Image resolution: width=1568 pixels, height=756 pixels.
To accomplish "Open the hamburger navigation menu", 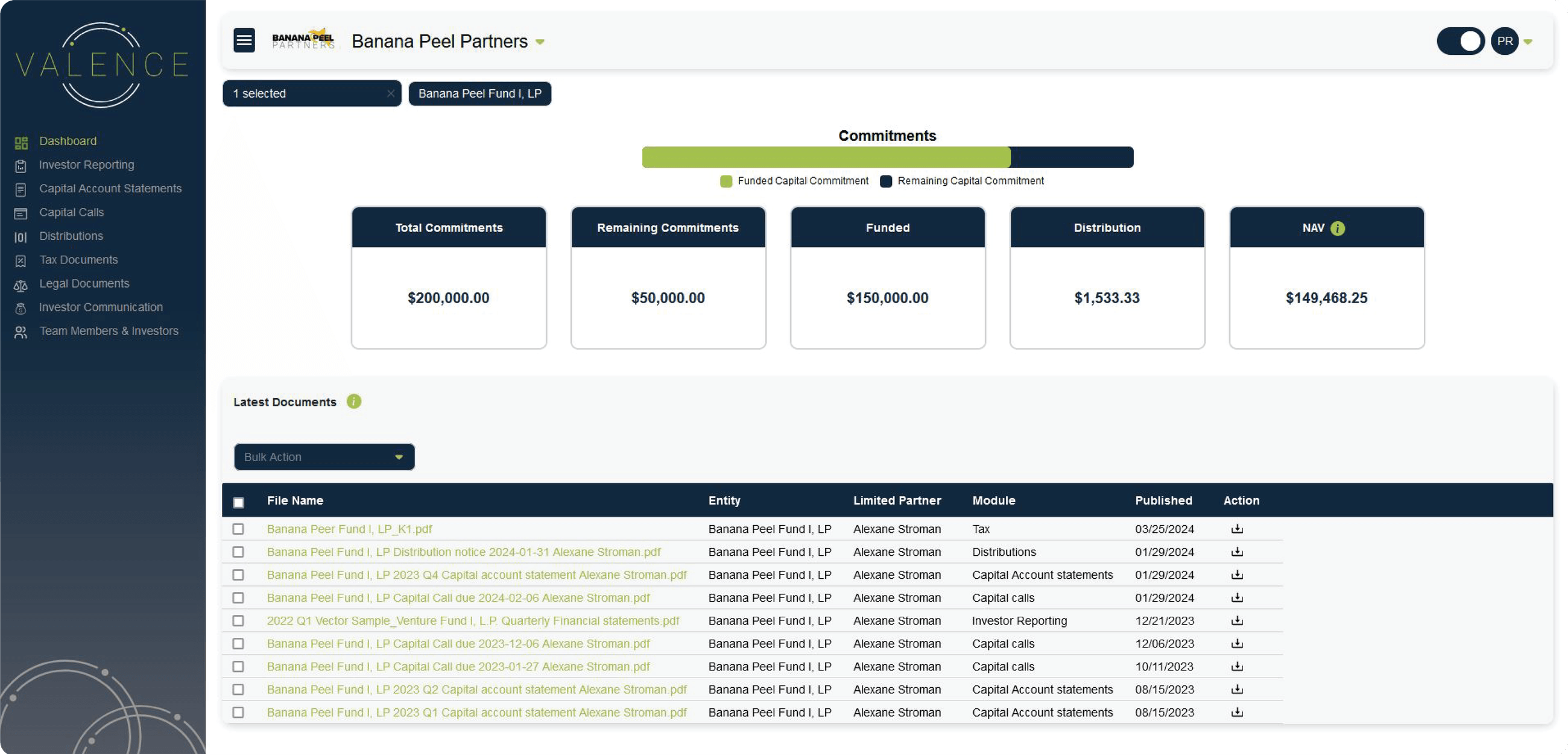I will [244, 40].
